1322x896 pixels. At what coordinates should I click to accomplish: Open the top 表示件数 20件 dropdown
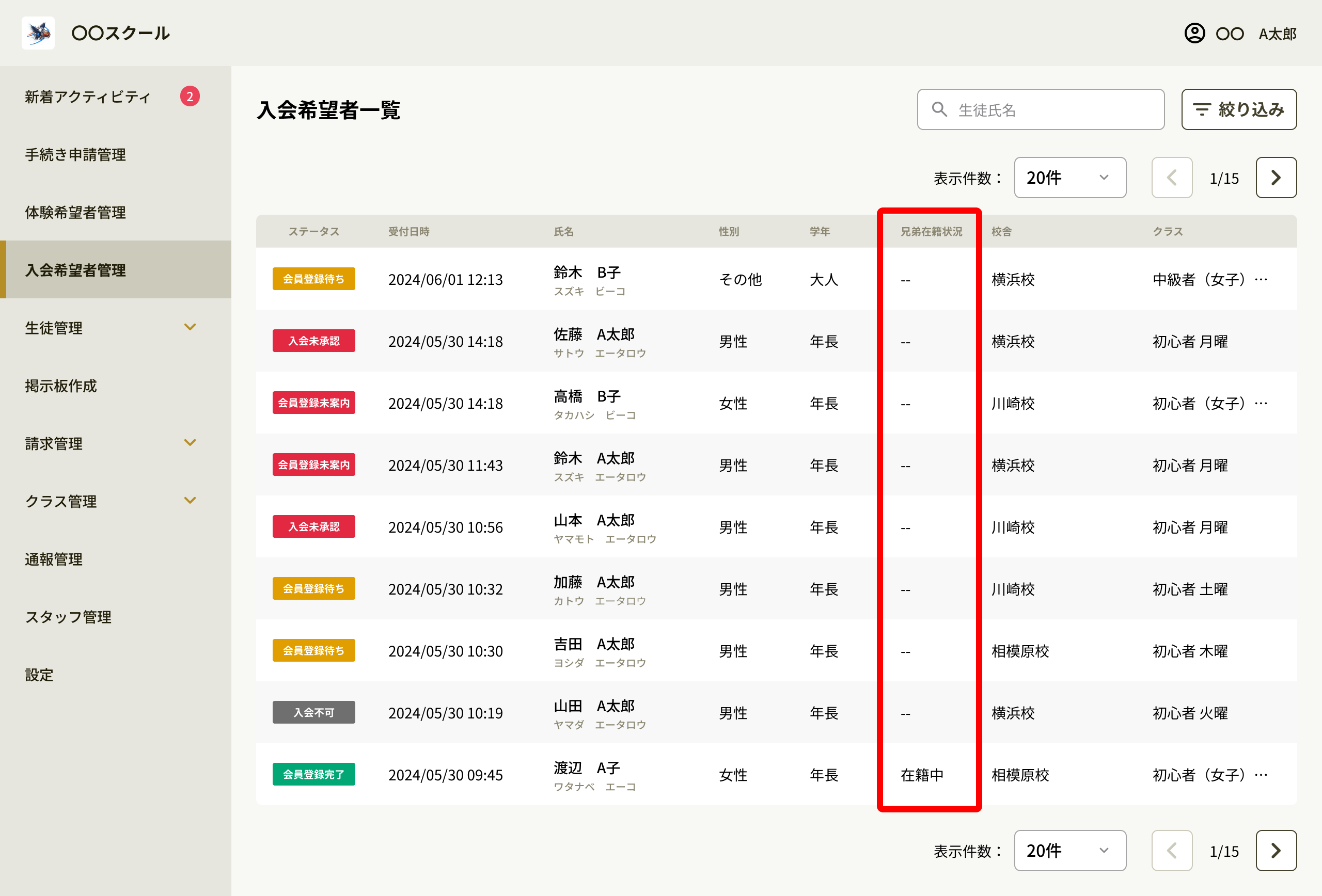pos(1069,178)
